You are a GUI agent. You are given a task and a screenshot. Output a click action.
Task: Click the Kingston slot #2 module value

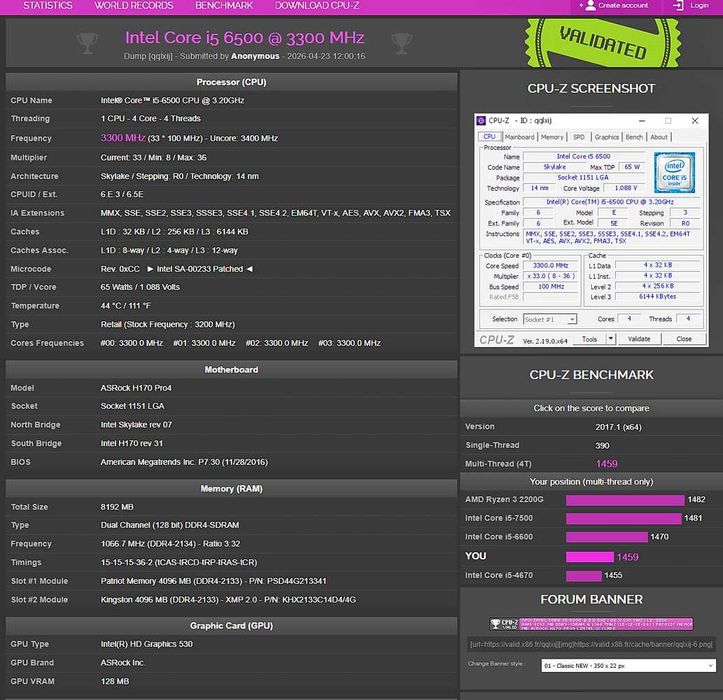[x=228, y=600]
